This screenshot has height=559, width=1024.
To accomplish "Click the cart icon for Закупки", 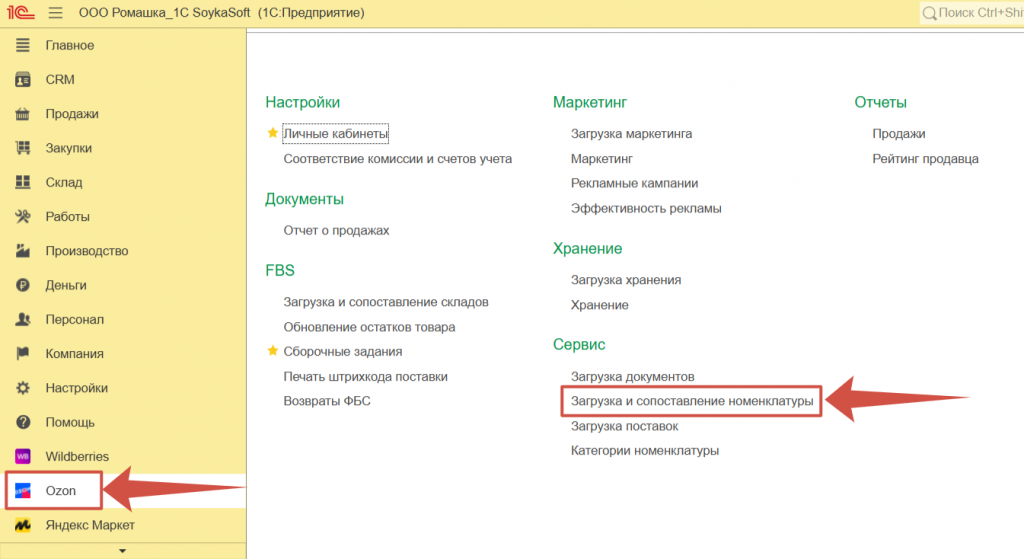I will click(23, 148).
